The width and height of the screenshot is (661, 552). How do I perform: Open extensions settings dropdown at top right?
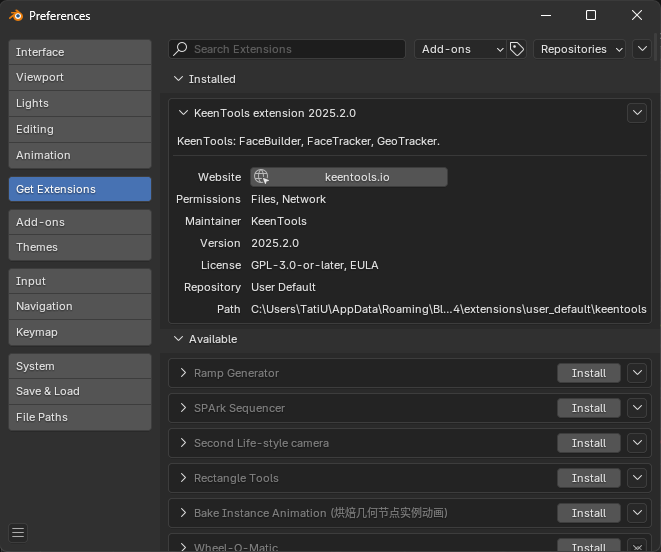642,49
